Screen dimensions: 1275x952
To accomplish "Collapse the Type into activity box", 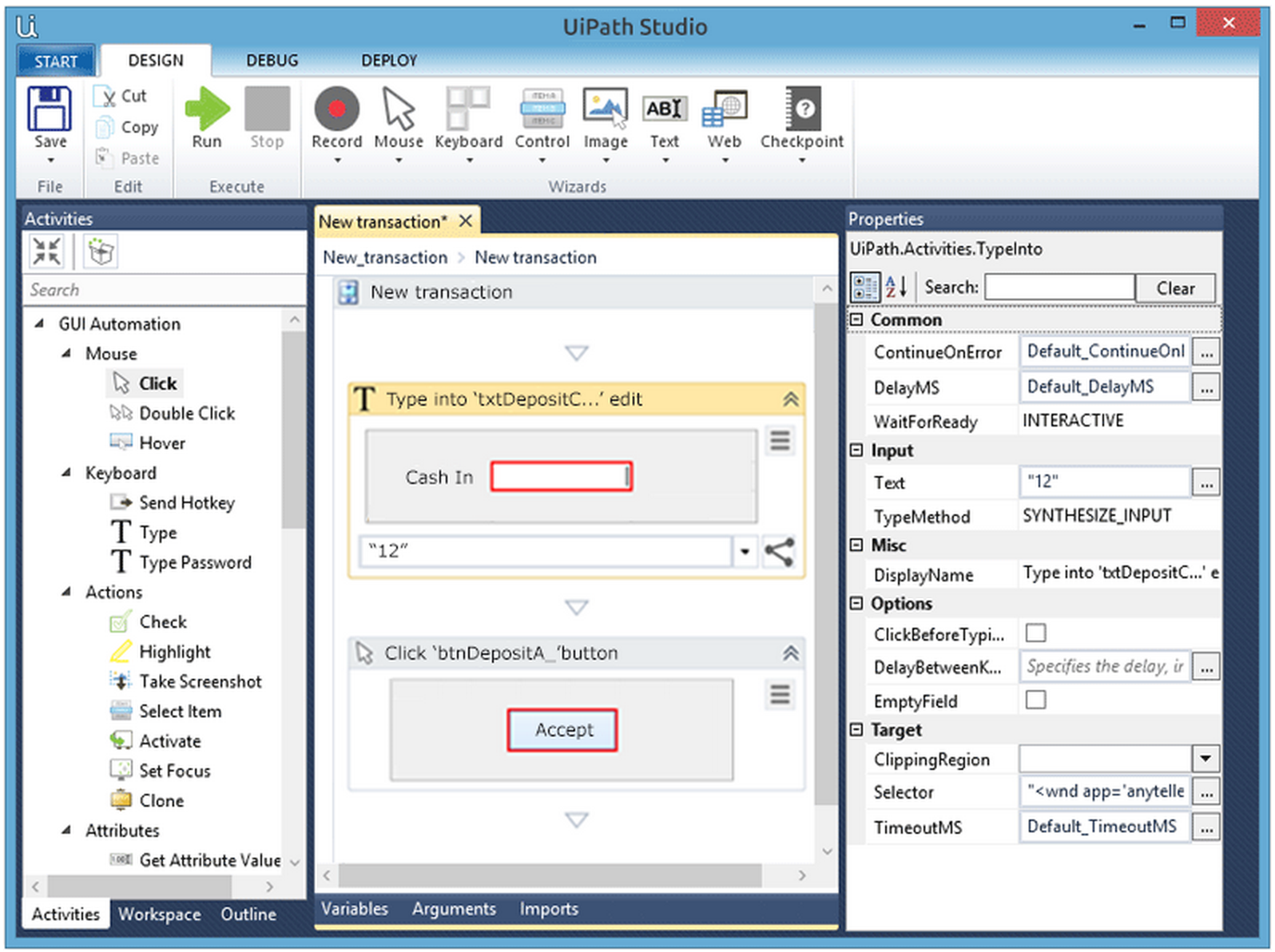I will click(x=790, y=399).
